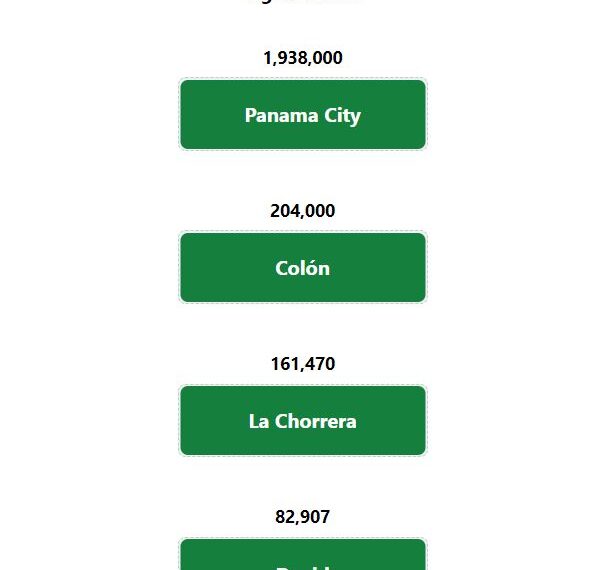605x570 pixels.
Task: Select the Colón button
Action: (x=303, y=267)
